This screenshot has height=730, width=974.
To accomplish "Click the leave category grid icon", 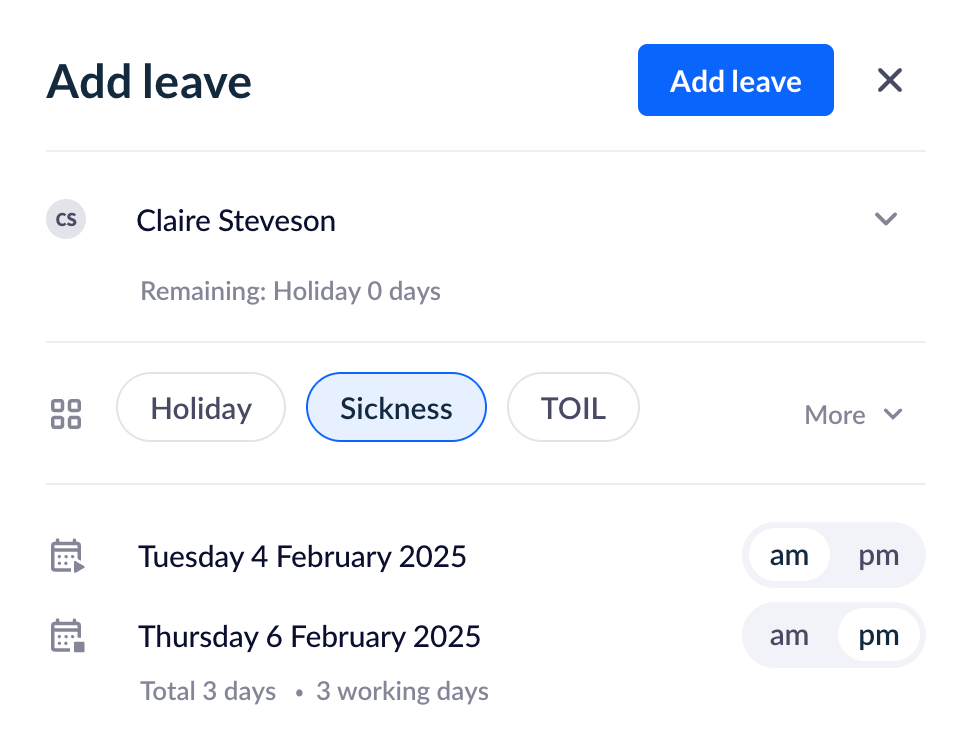I will point(65,413).
